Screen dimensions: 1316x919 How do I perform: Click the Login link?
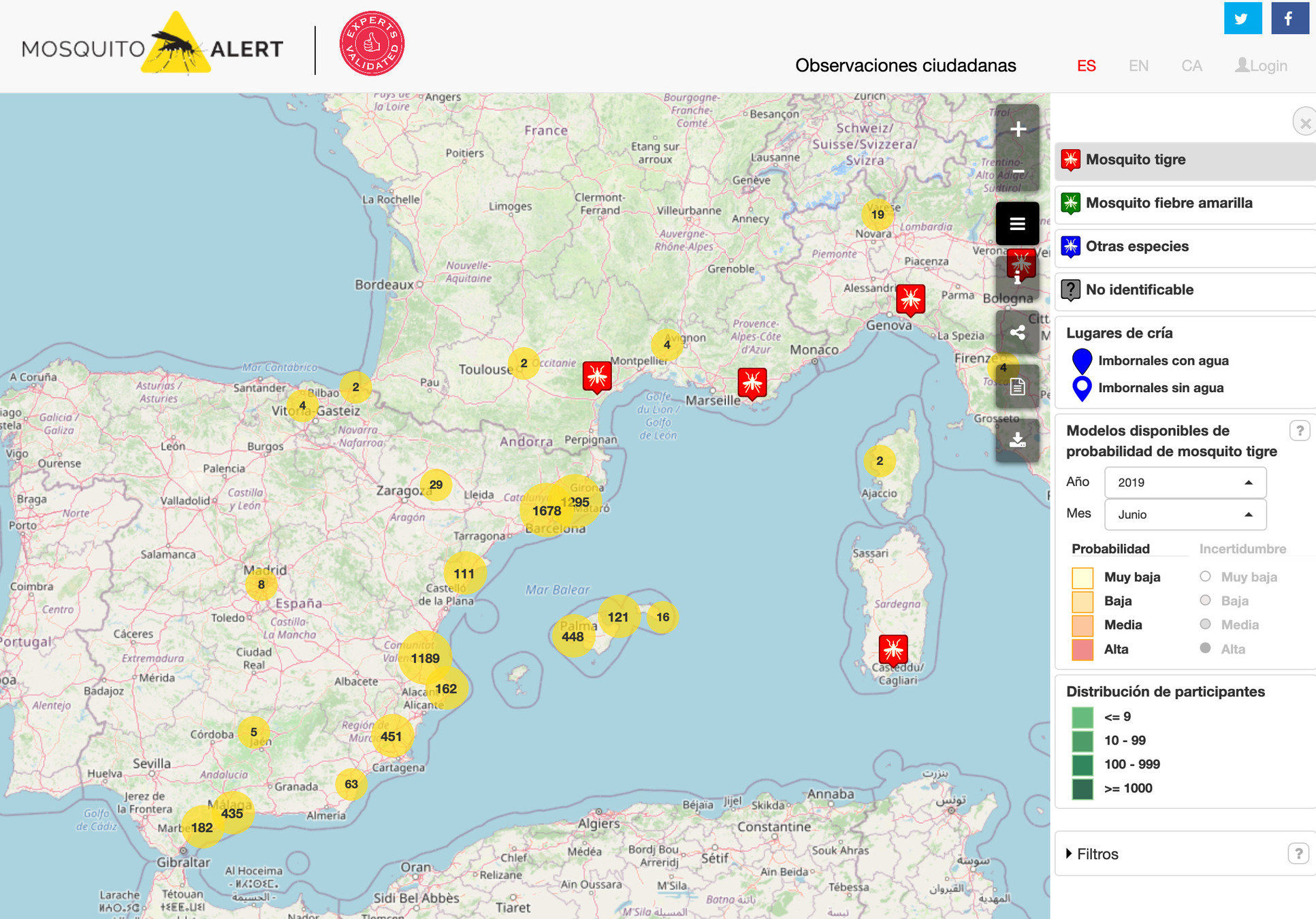[x=1261, y=66]
